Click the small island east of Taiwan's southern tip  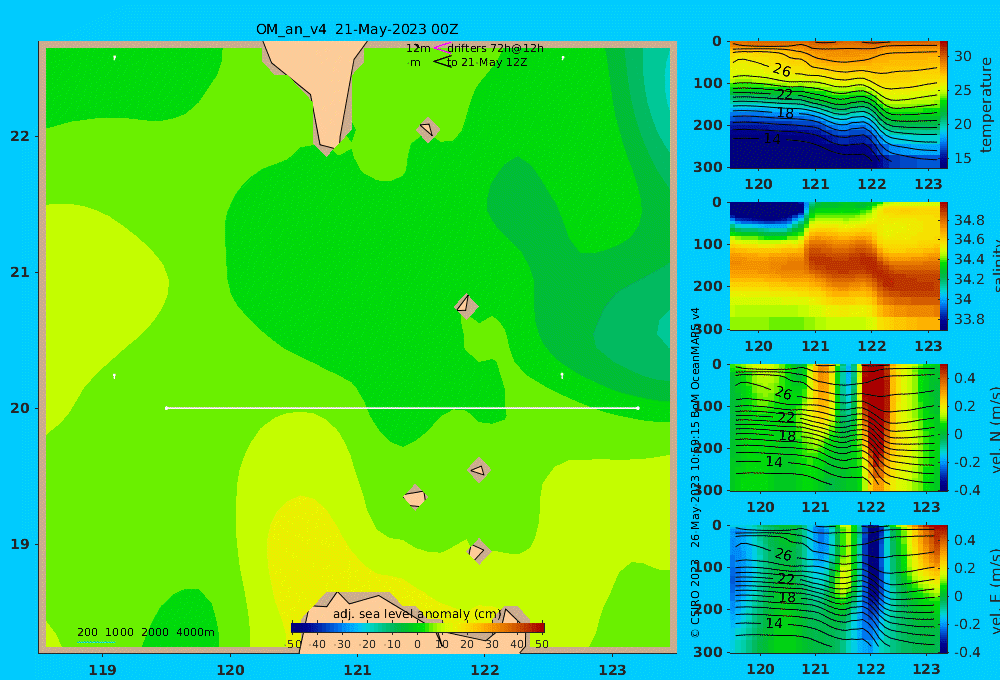tap(427, 129)
